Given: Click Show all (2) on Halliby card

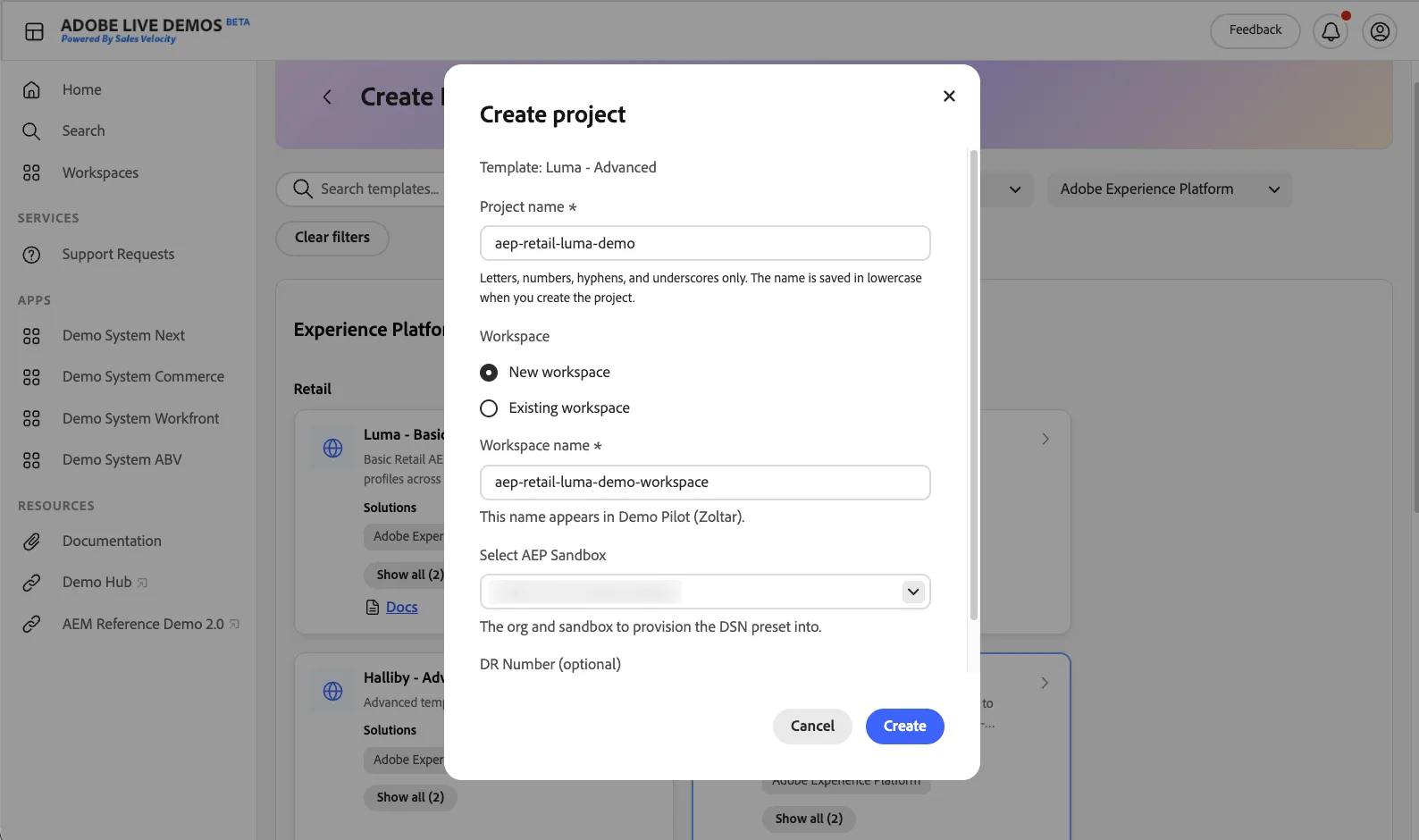Looking at the screenshot, I should point(410,797).
